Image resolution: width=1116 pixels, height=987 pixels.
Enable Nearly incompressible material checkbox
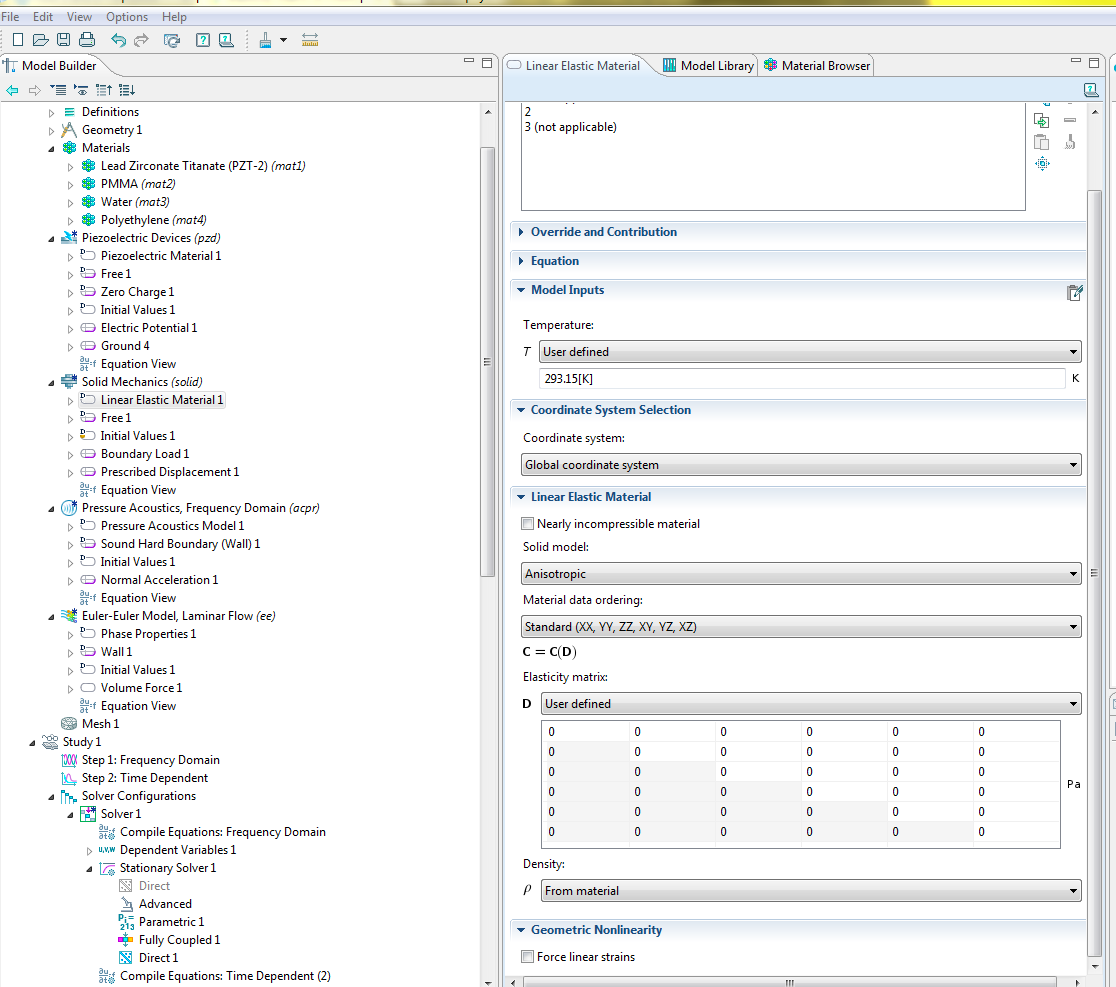(528, 524)
